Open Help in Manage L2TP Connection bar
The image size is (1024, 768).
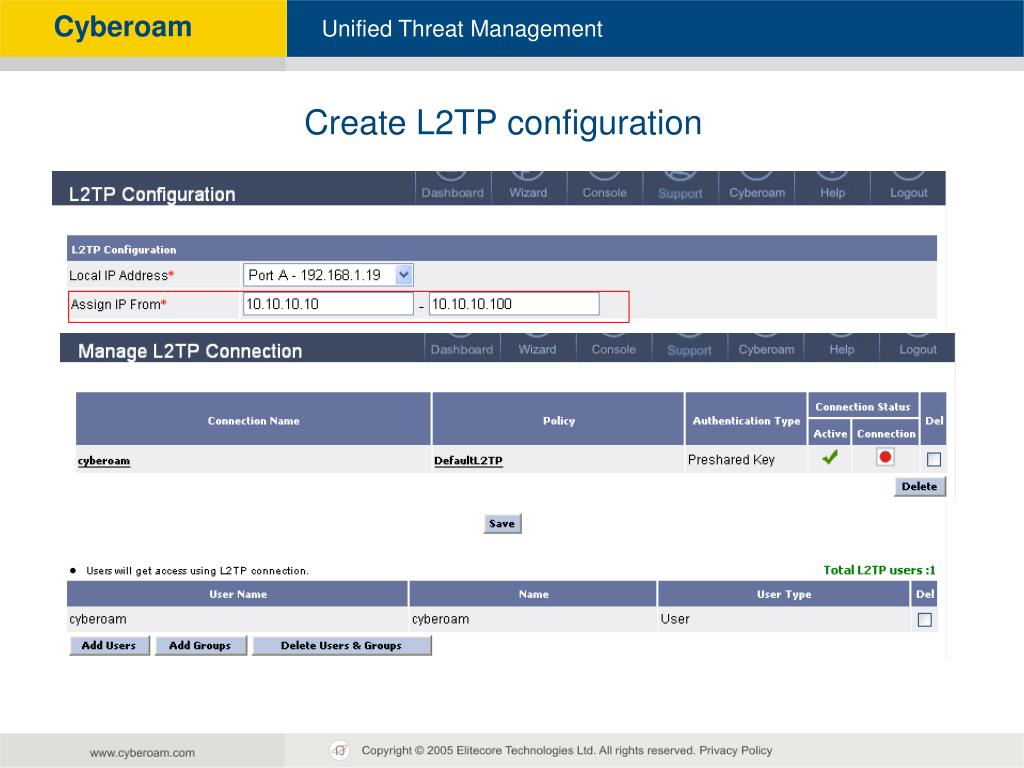(x=842, y=348)
